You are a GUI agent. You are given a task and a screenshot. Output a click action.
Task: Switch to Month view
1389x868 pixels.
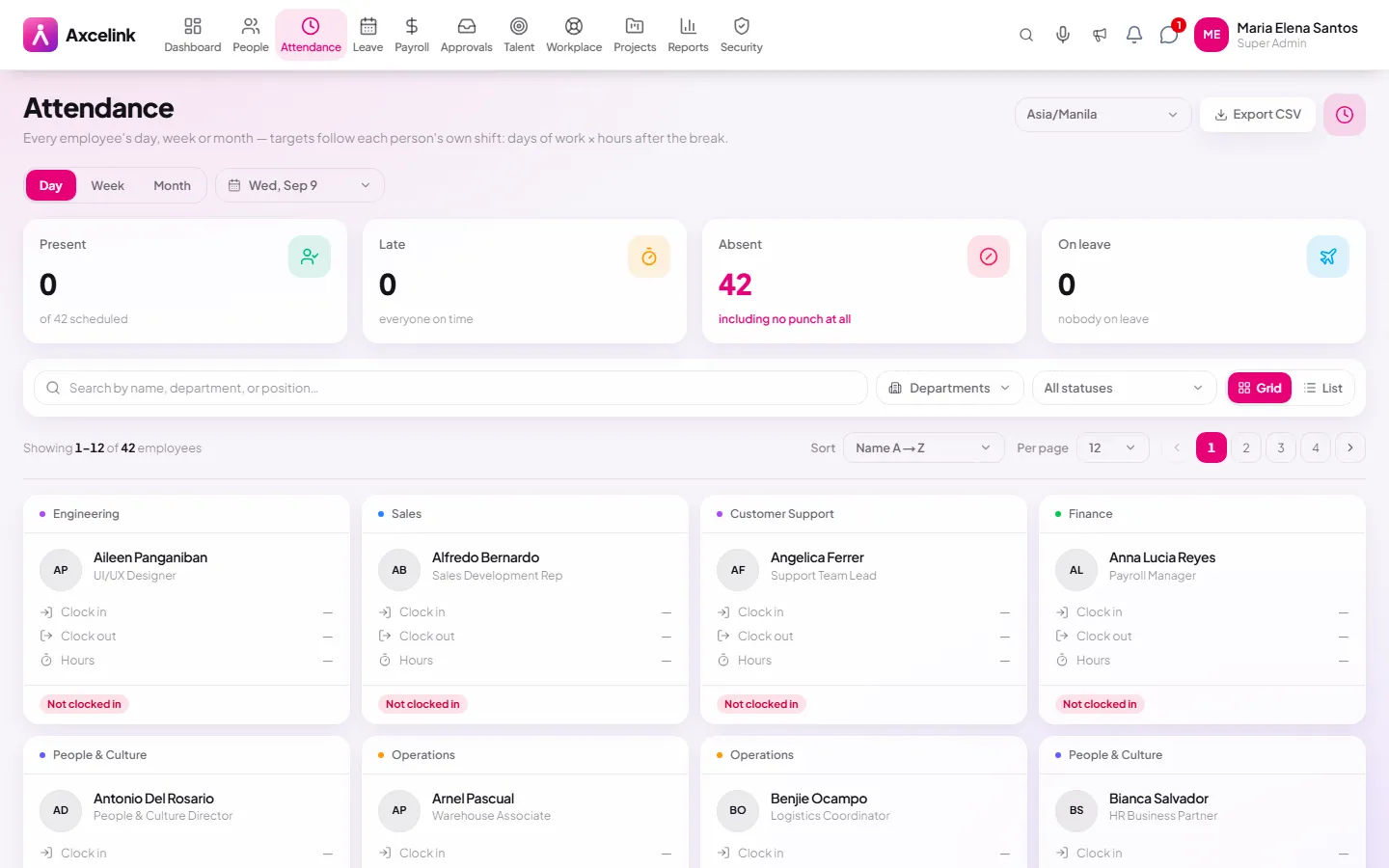173,186
